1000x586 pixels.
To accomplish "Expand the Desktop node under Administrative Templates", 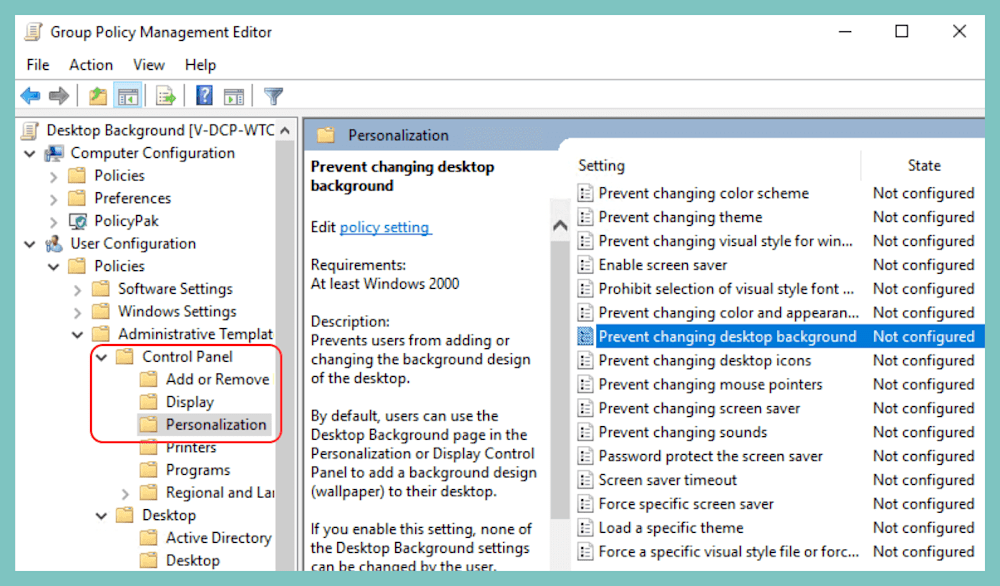I will click(x=101, y=514).
